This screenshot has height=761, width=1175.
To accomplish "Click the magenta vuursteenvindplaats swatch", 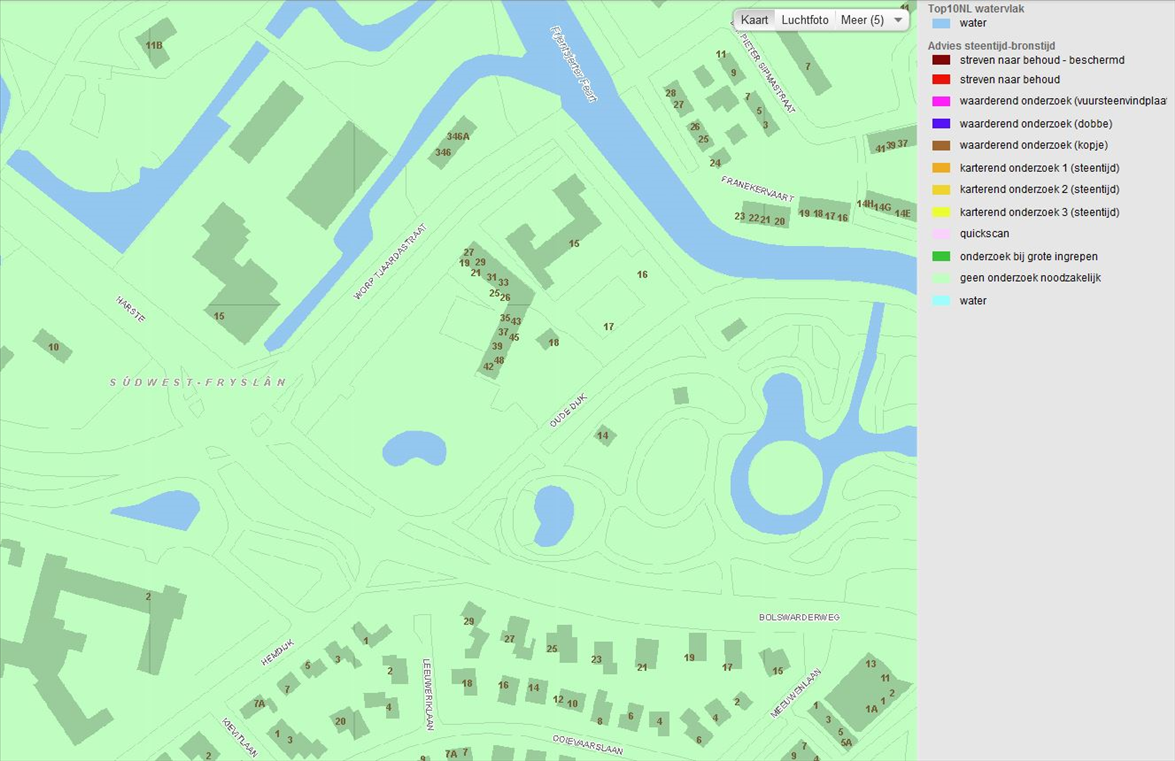I will (x=941, y=101).
